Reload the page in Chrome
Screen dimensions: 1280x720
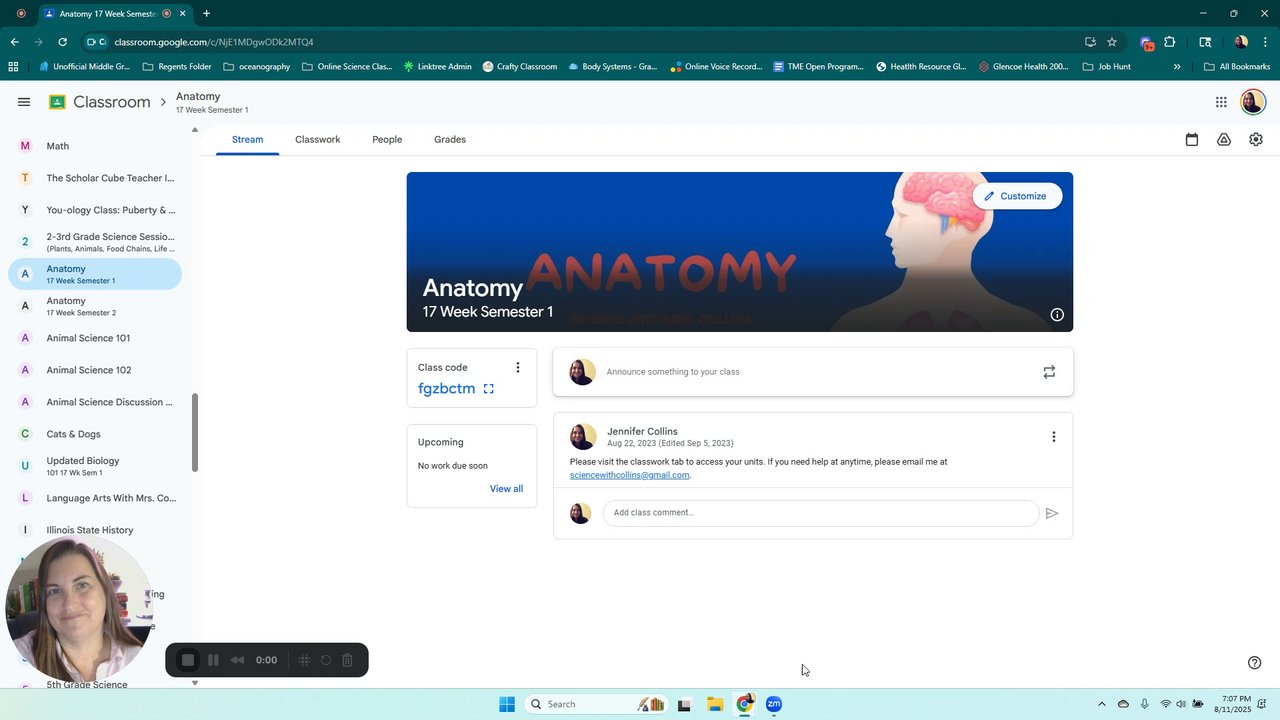(62, 42)
